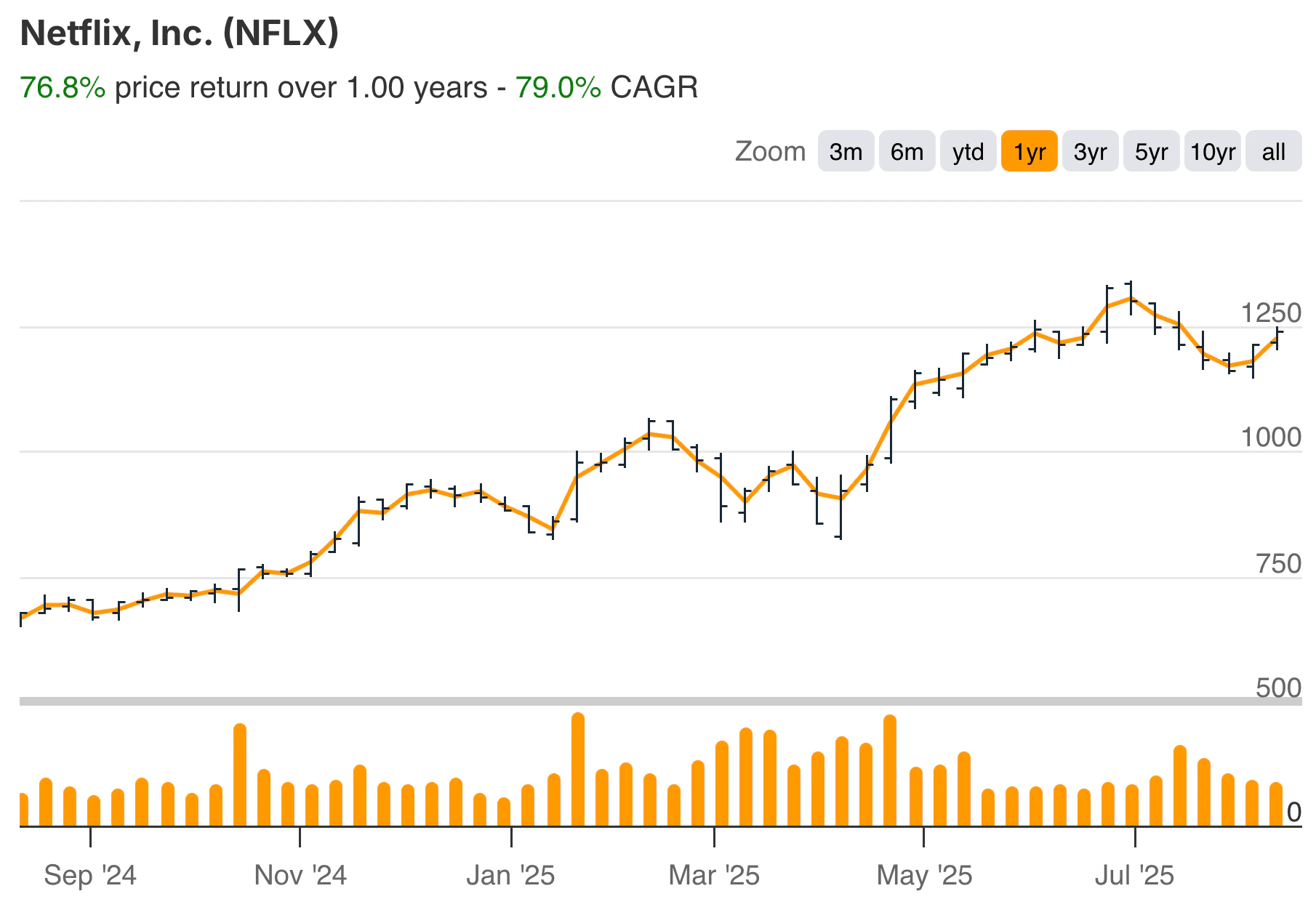
Task: Click the tall volume bar in late April
Action: (890, 770)
